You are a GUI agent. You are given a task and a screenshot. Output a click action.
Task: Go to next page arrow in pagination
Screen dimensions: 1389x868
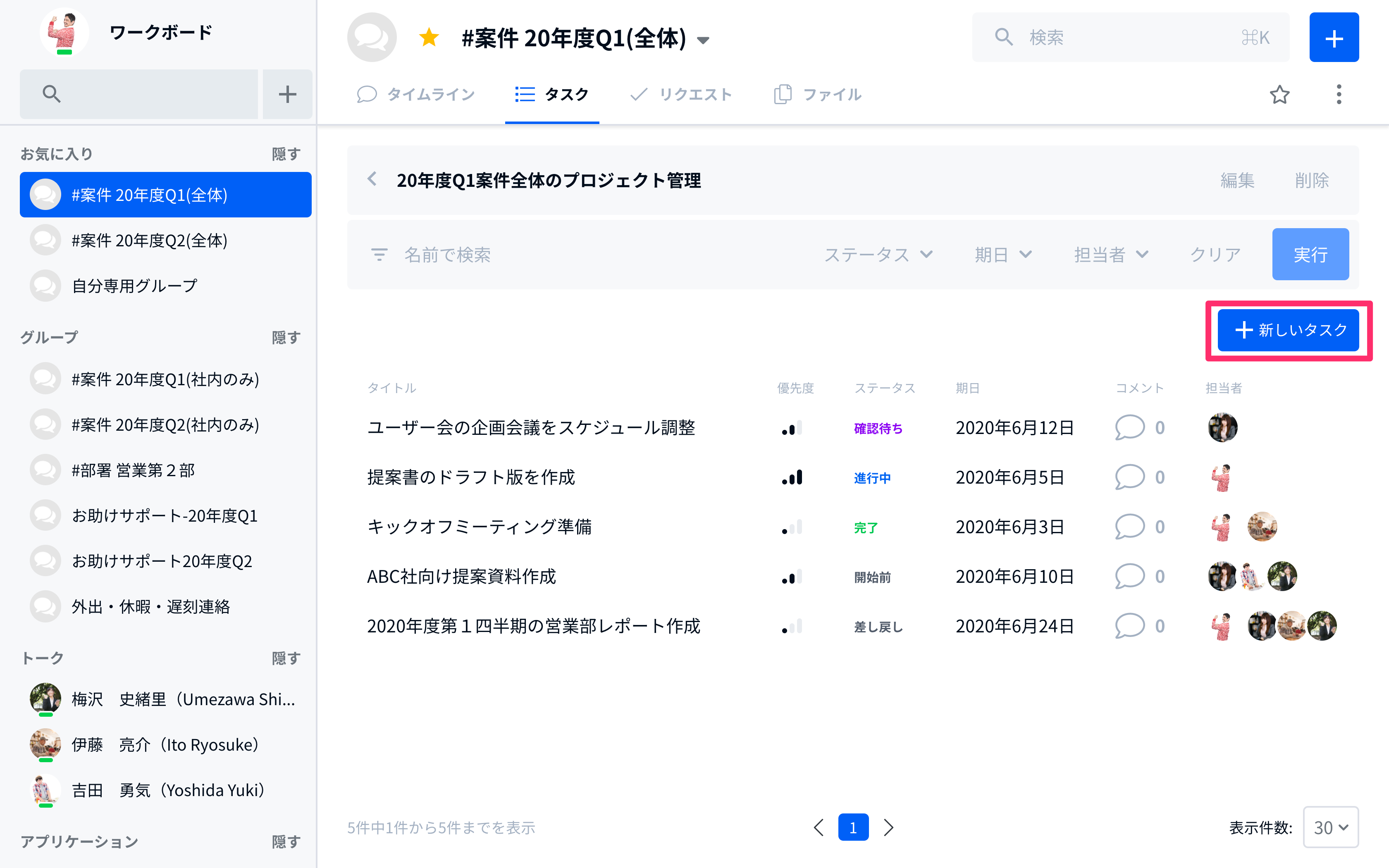click(888, 827)
